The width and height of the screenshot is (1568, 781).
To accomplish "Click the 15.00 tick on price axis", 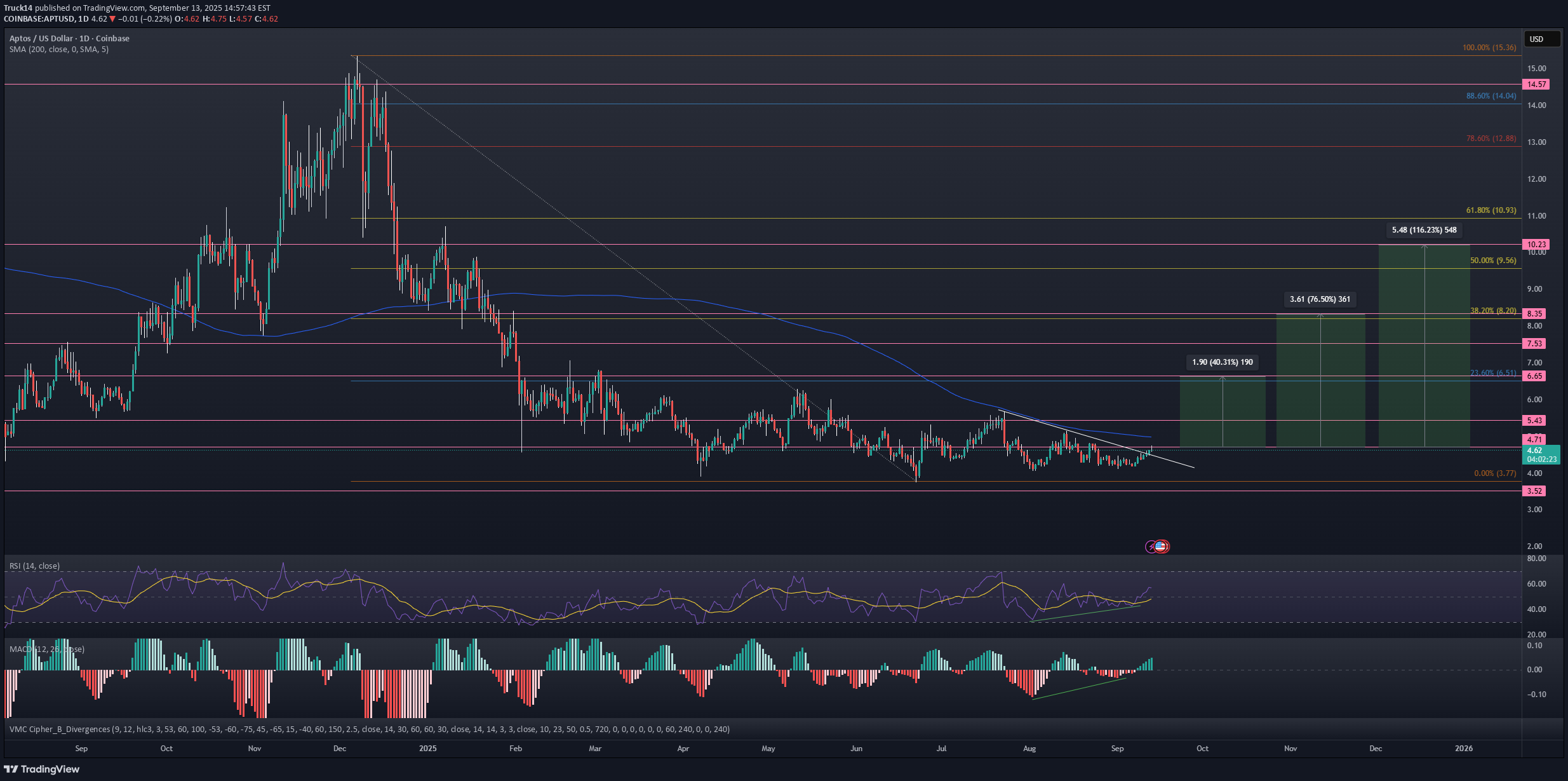I will [x=1537, y=69].
